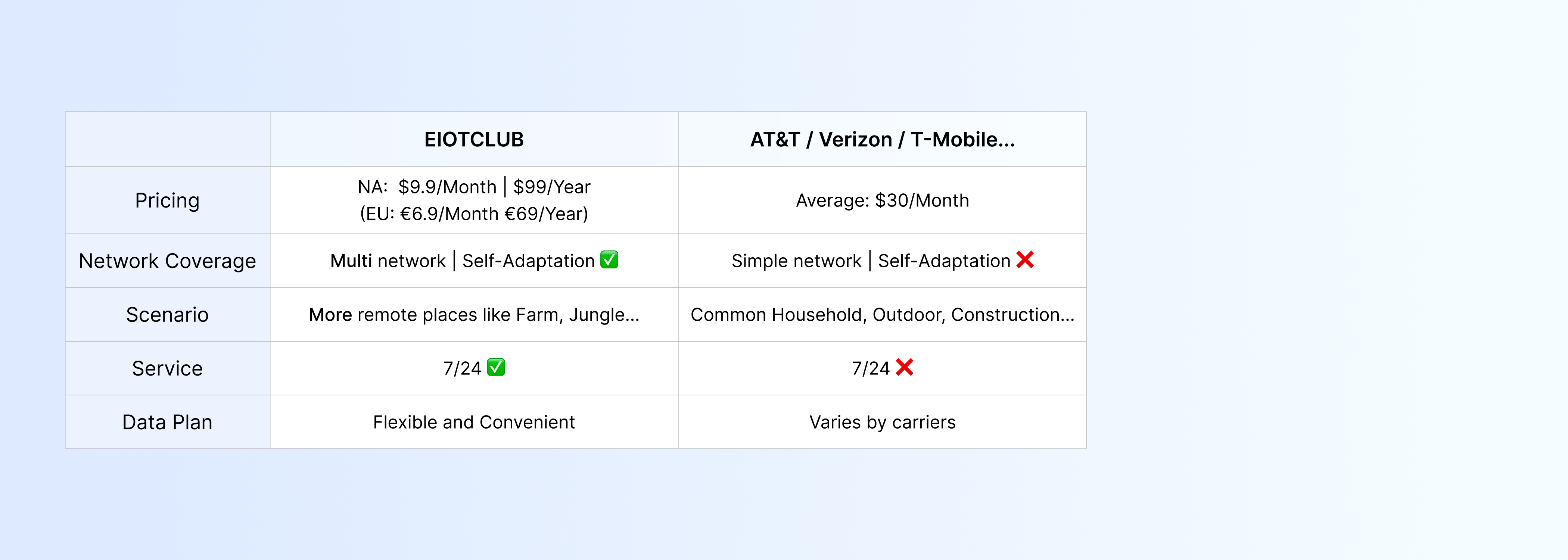Click the Varies by carriers cell

click(882, 422)
